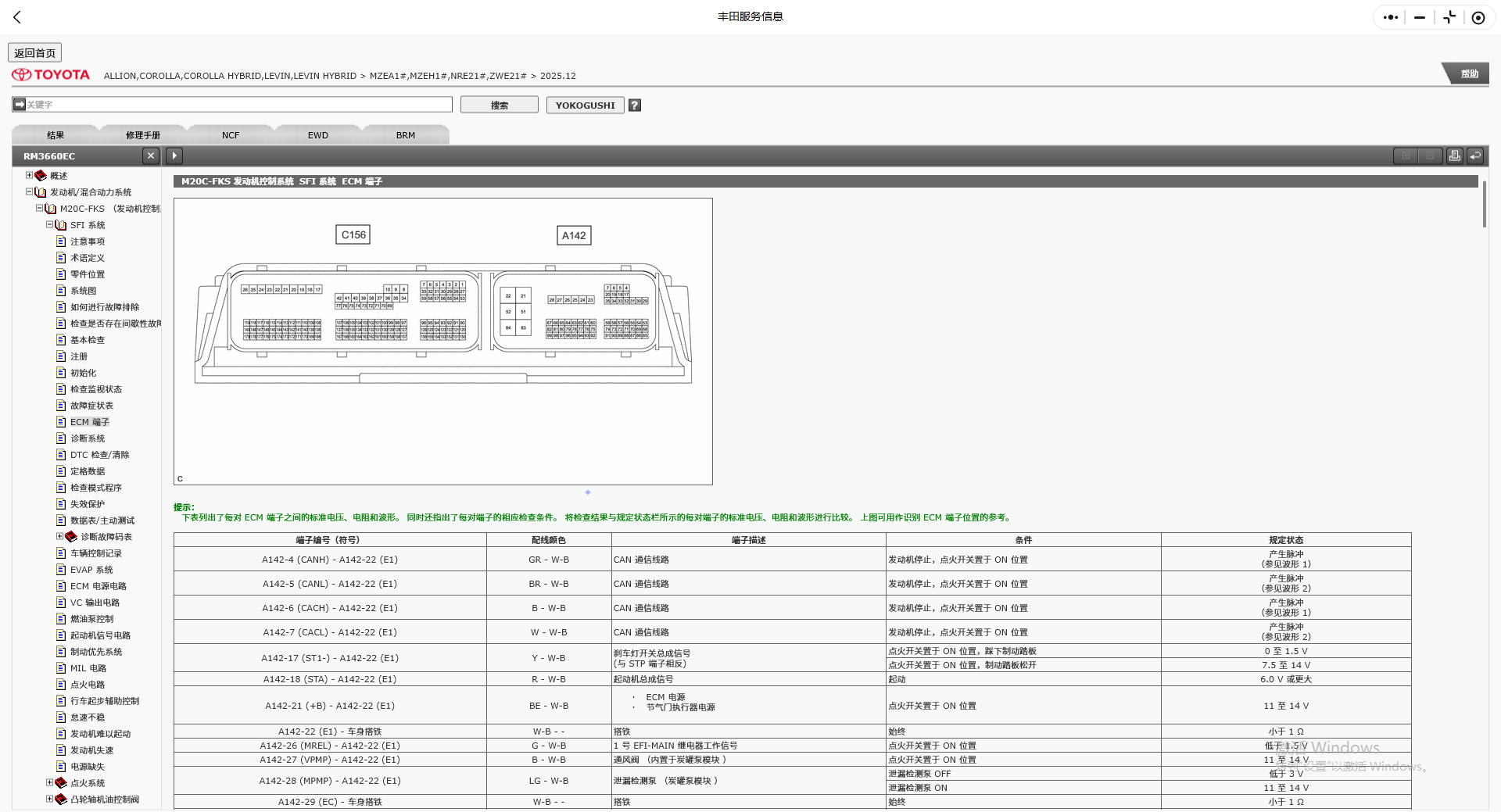
Task: Expand the 凸轮轴机油控制阀 node
Action: pyautogui.click(x=49, y=799)
